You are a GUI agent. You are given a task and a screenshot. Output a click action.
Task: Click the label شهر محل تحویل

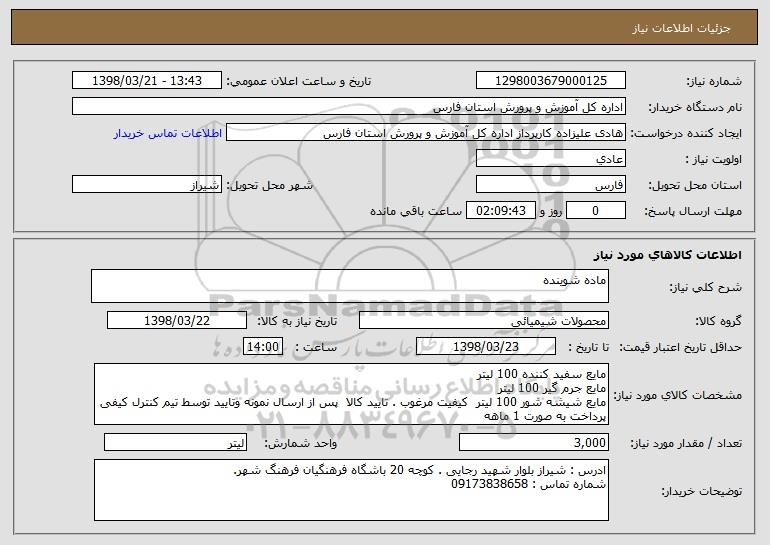point(270,186)
